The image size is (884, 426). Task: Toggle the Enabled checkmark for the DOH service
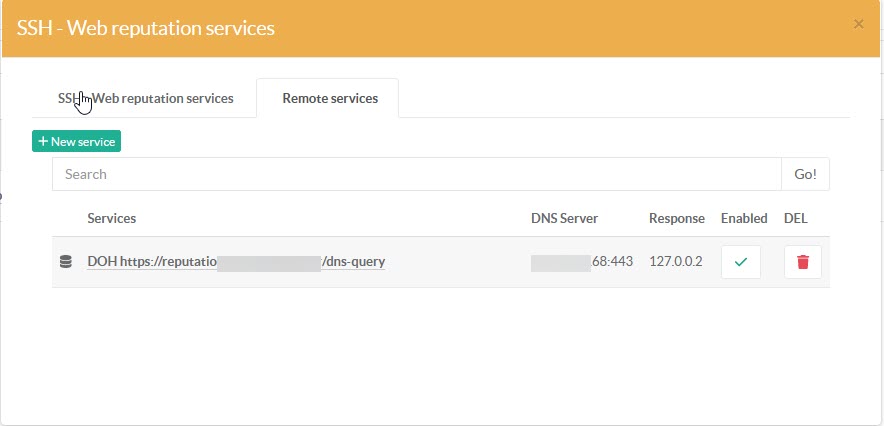740,262
